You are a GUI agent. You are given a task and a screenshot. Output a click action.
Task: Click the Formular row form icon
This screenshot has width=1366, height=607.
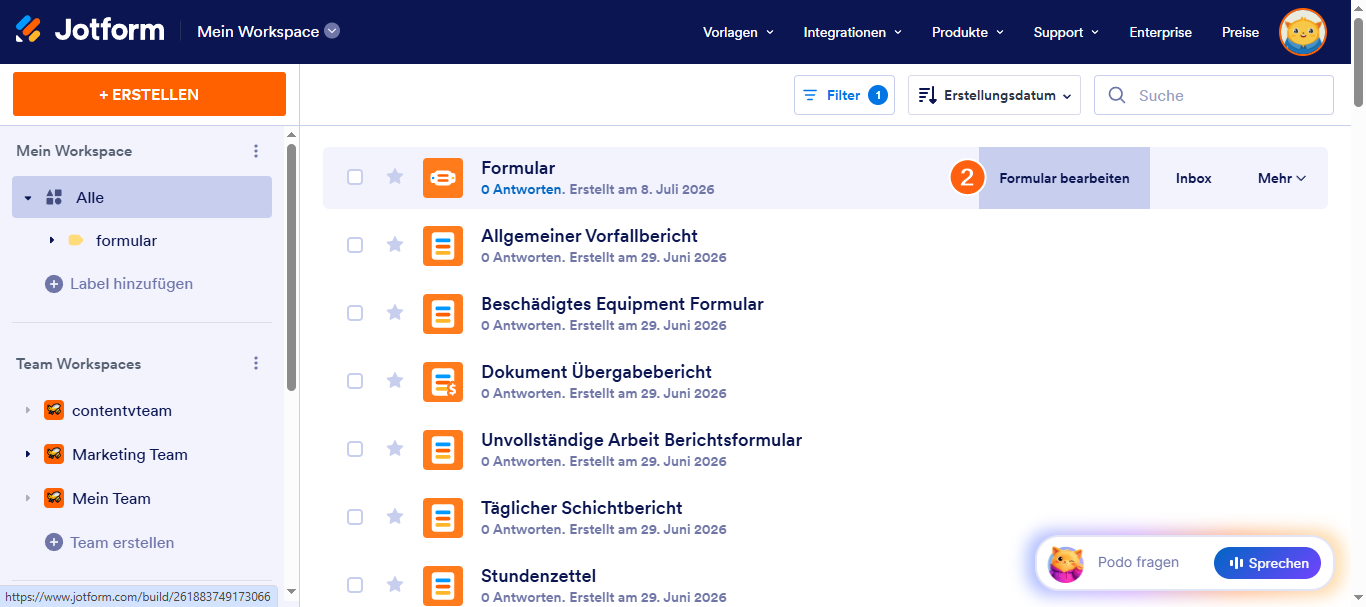tap(443, 178)
